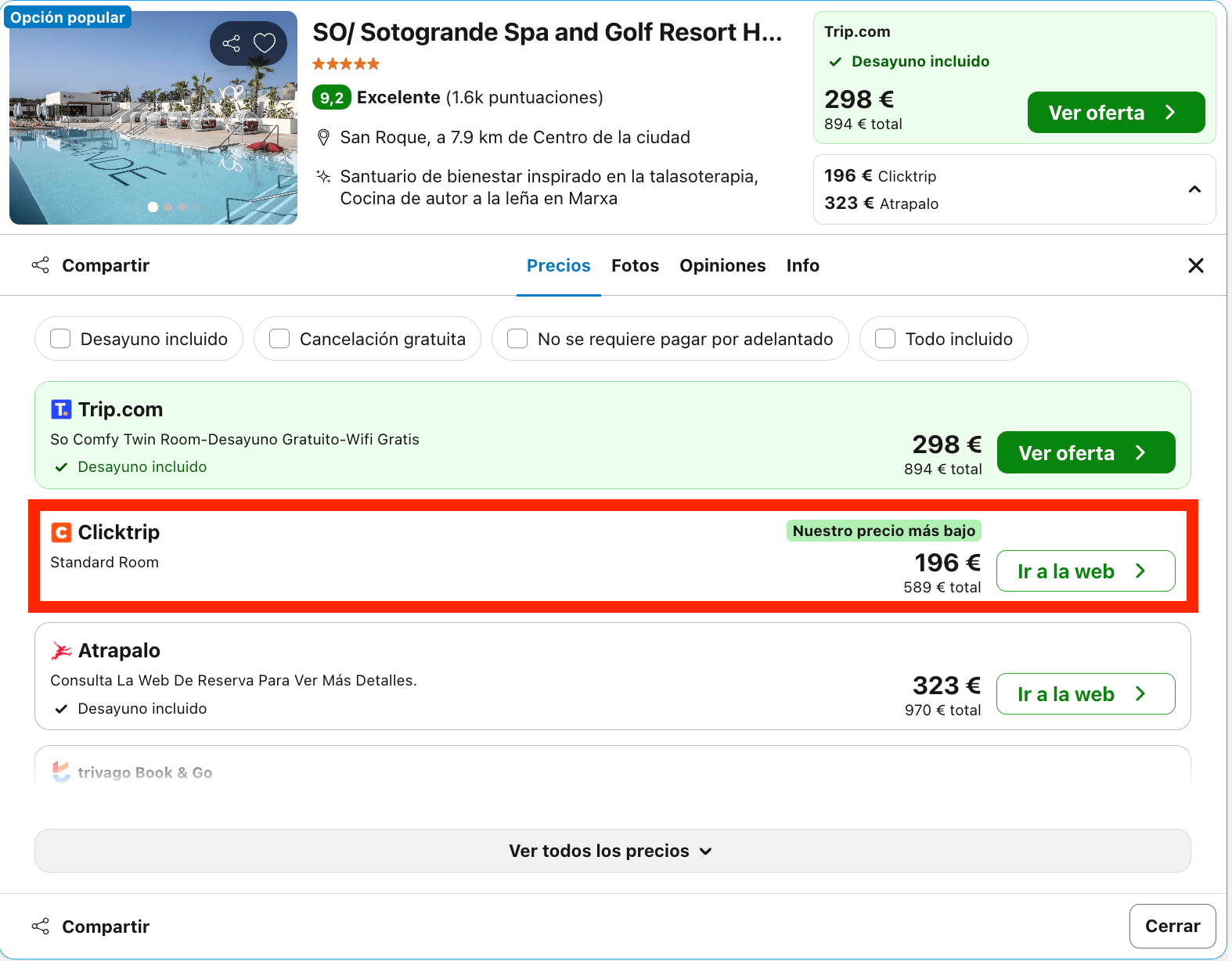
Task: Click the Opción popular badge
Action: pos(68,17)
